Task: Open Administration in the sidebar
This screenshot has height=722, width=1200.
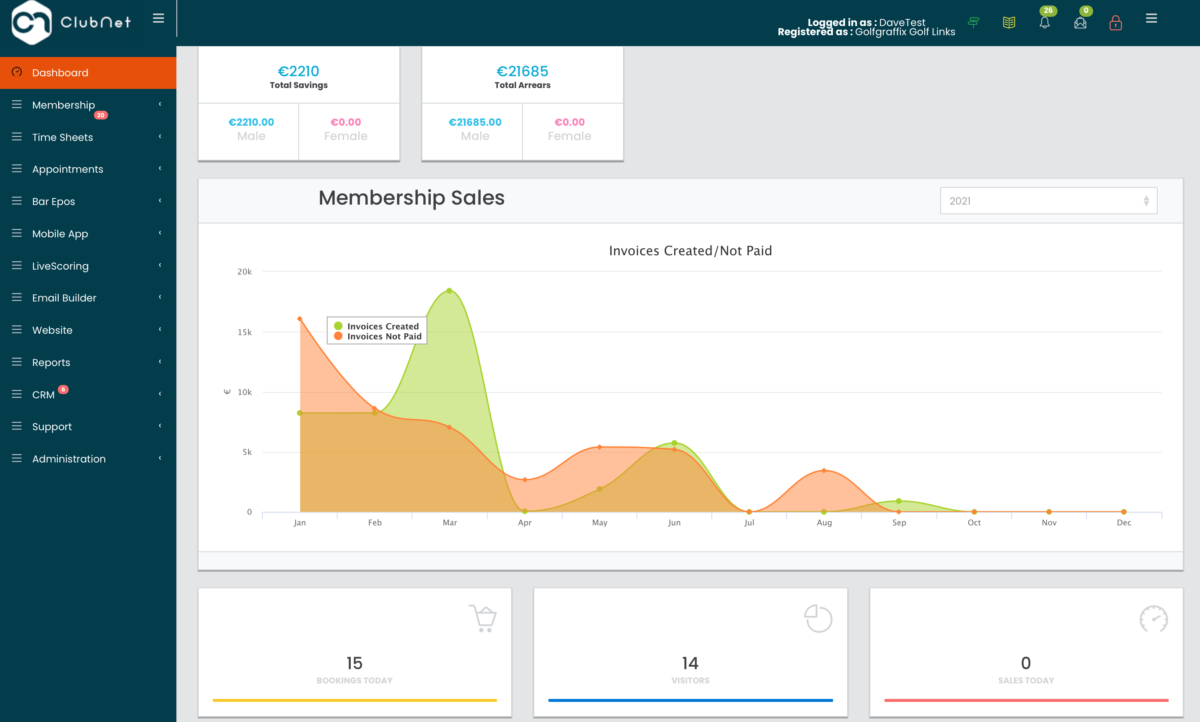Action: coord(88,459)
